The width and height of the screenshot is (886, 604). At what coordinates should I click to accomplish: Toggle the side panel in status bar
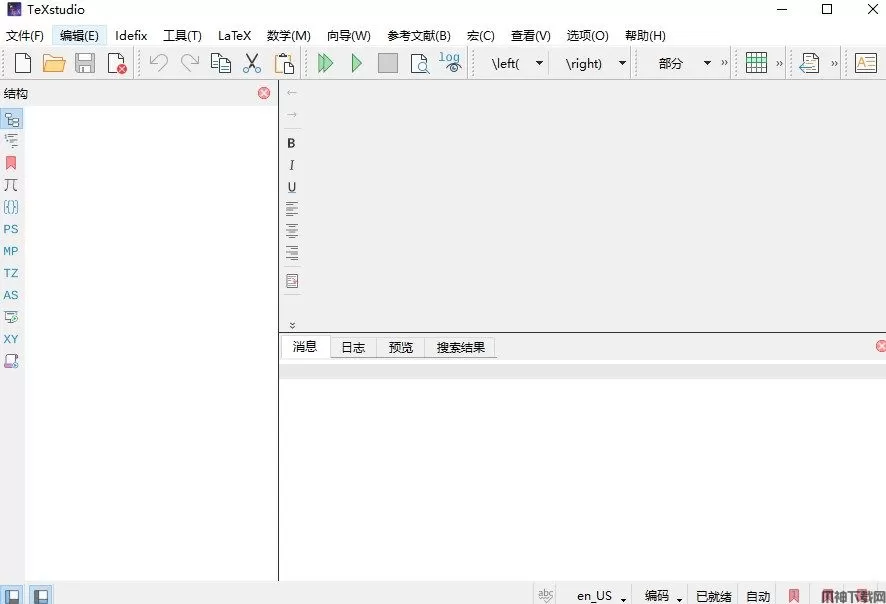13,595
